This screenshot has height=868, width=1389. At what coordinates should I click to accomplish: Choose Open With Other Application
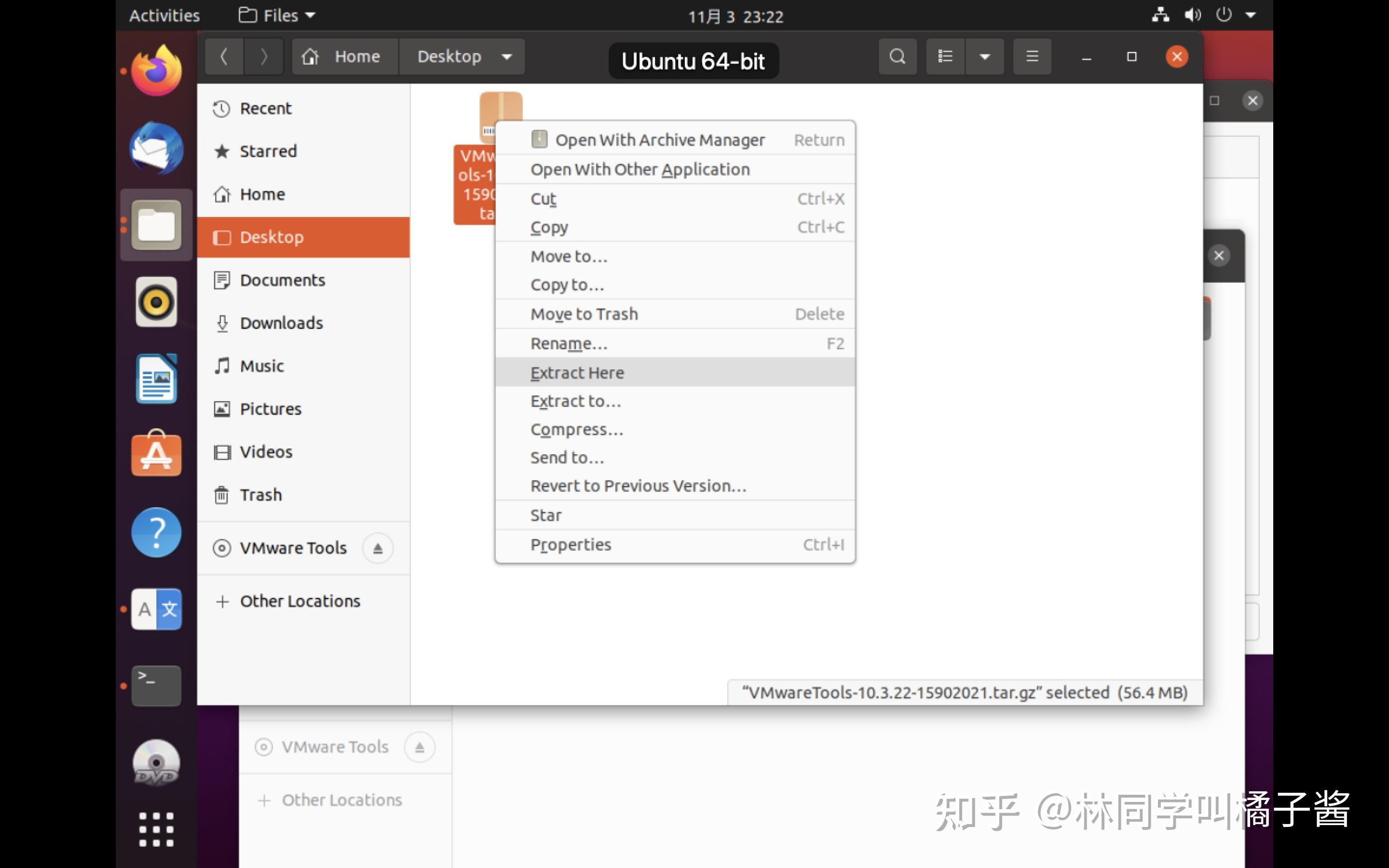(675, 169)
